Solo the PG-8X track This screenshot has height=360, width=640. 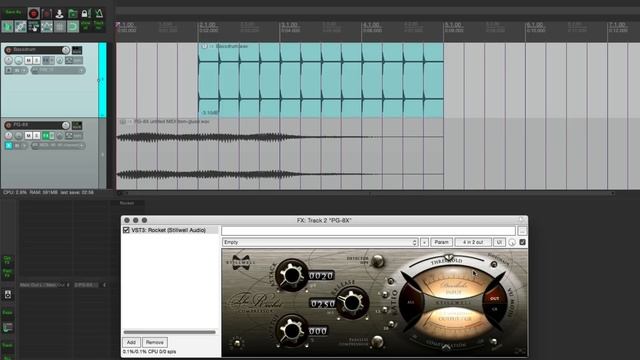(x=36, y=136)
